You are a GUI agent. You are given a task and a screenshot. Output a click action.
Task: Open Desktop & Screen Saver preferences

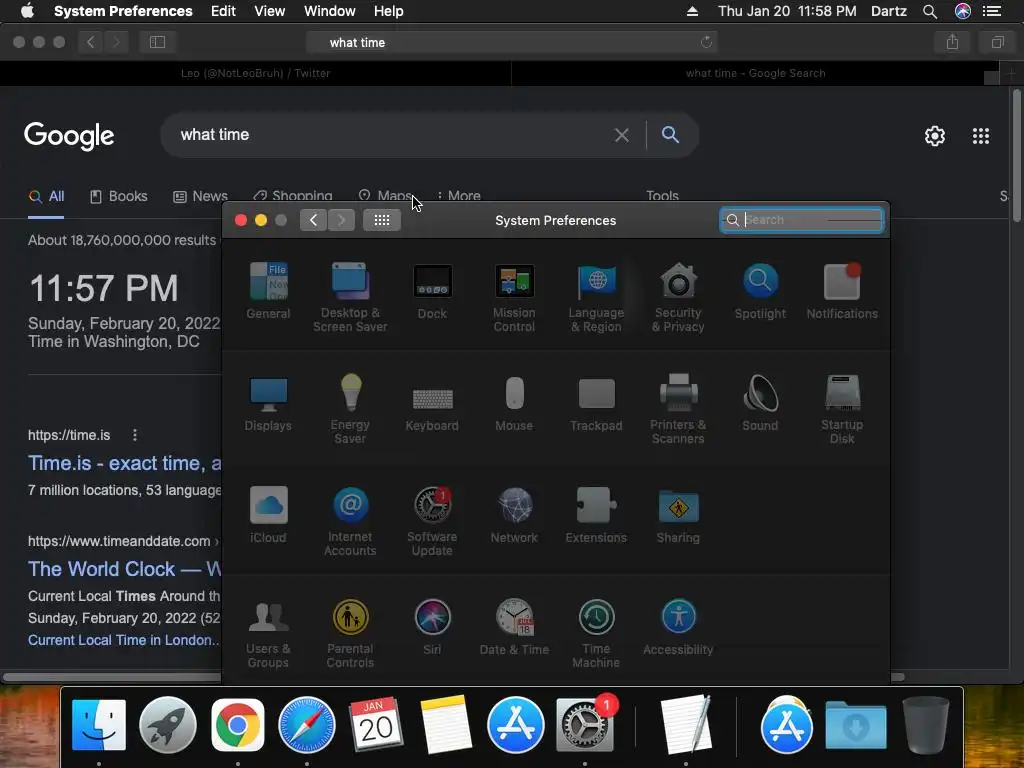(x=350, y=297)
